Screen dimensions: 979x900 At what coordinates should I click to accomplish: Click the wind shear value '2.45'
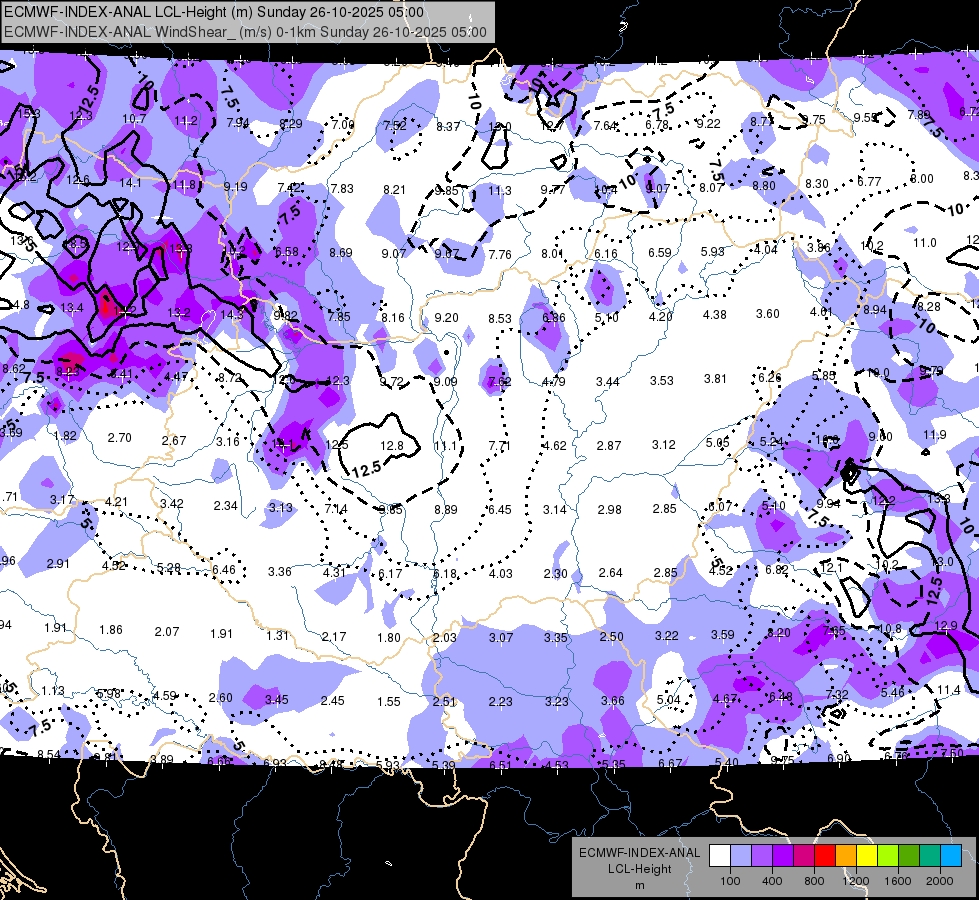(333, 701)
